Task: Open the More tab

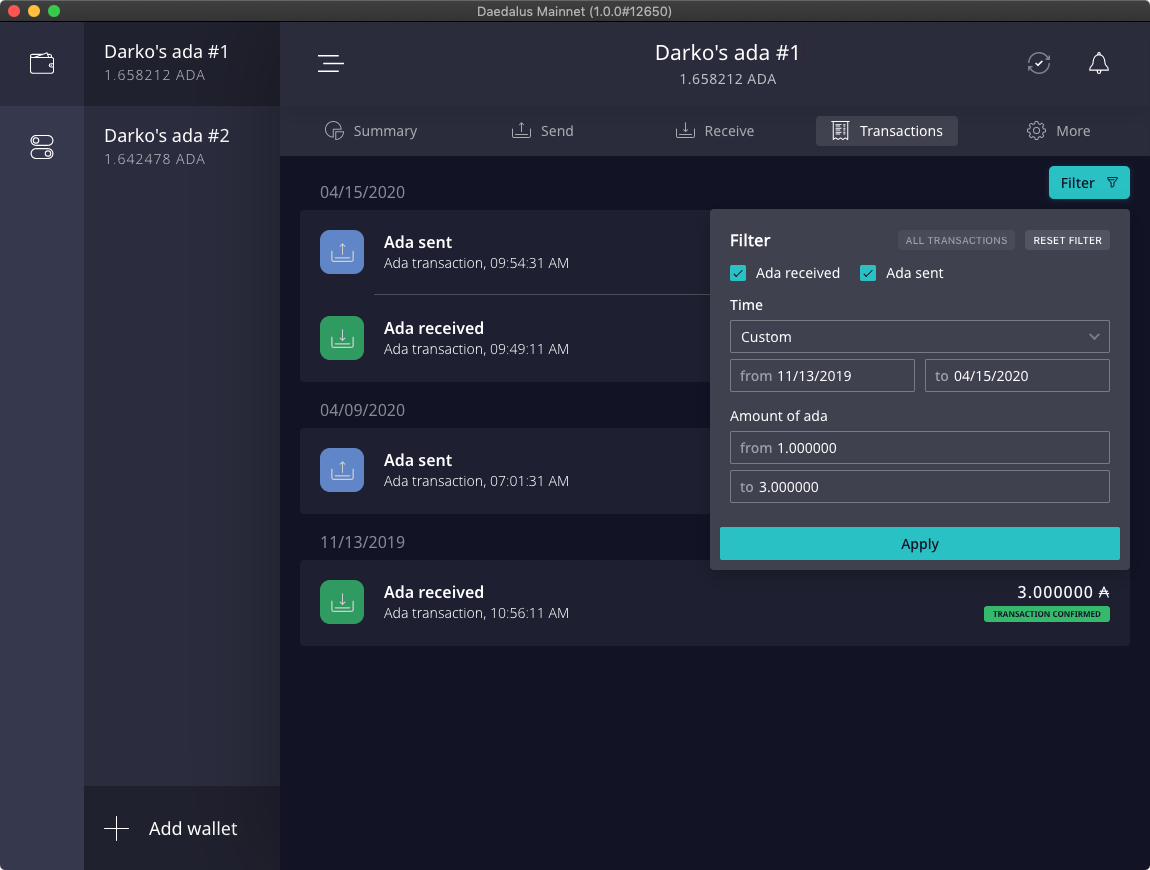Action: [1058, 131]
